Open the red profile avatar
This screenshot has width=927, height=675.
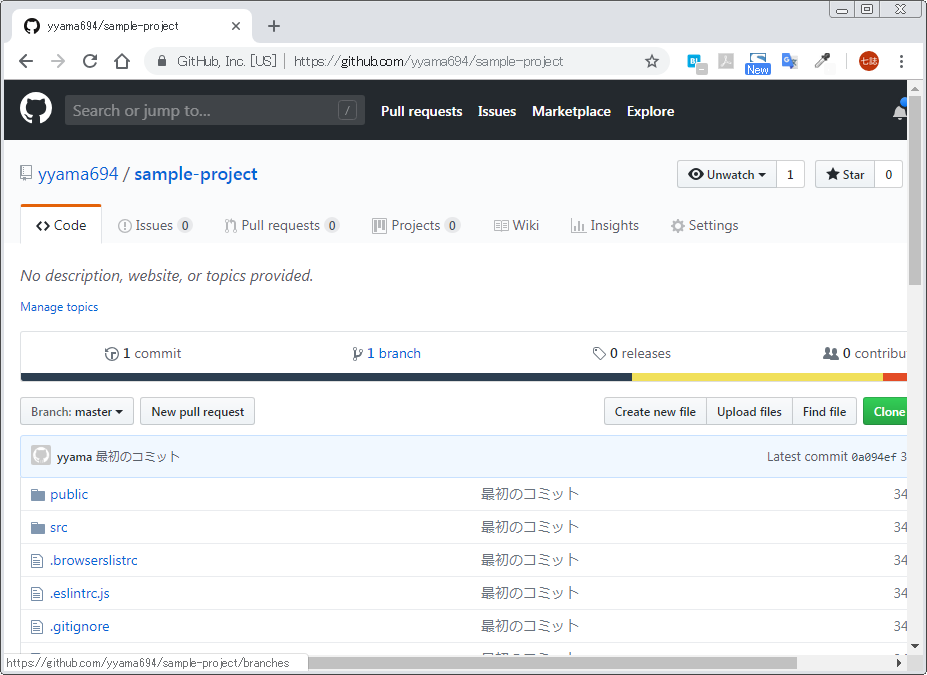pyautogui.click(x=868, y=61)
